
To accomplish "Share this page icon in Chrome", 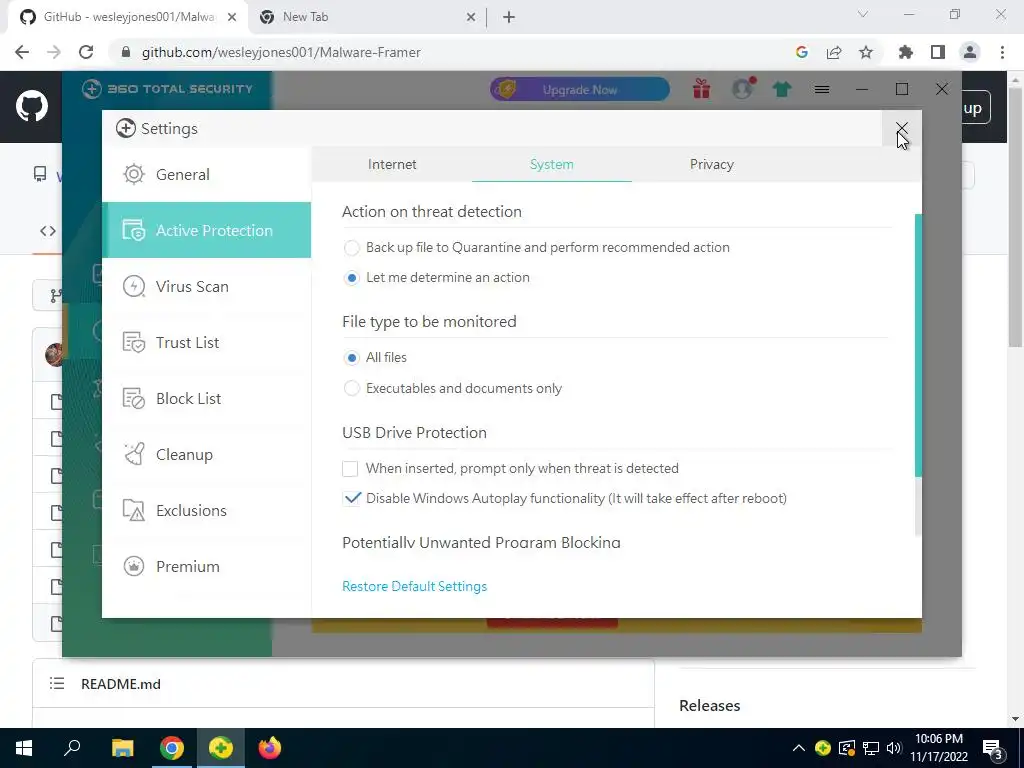I will (834, 52).
